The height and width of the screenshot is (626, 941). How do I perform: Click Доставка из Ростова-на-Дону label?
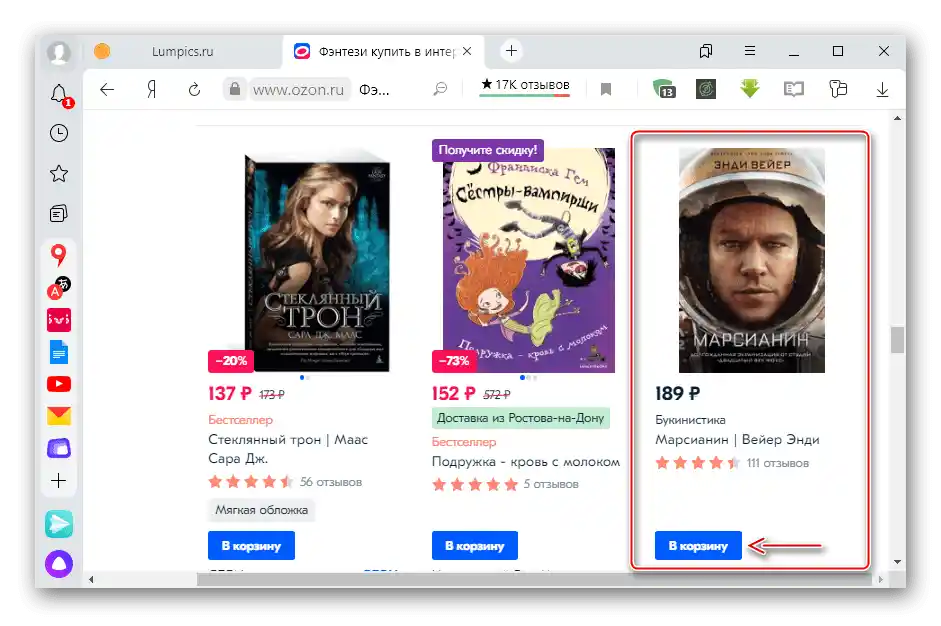520,418
